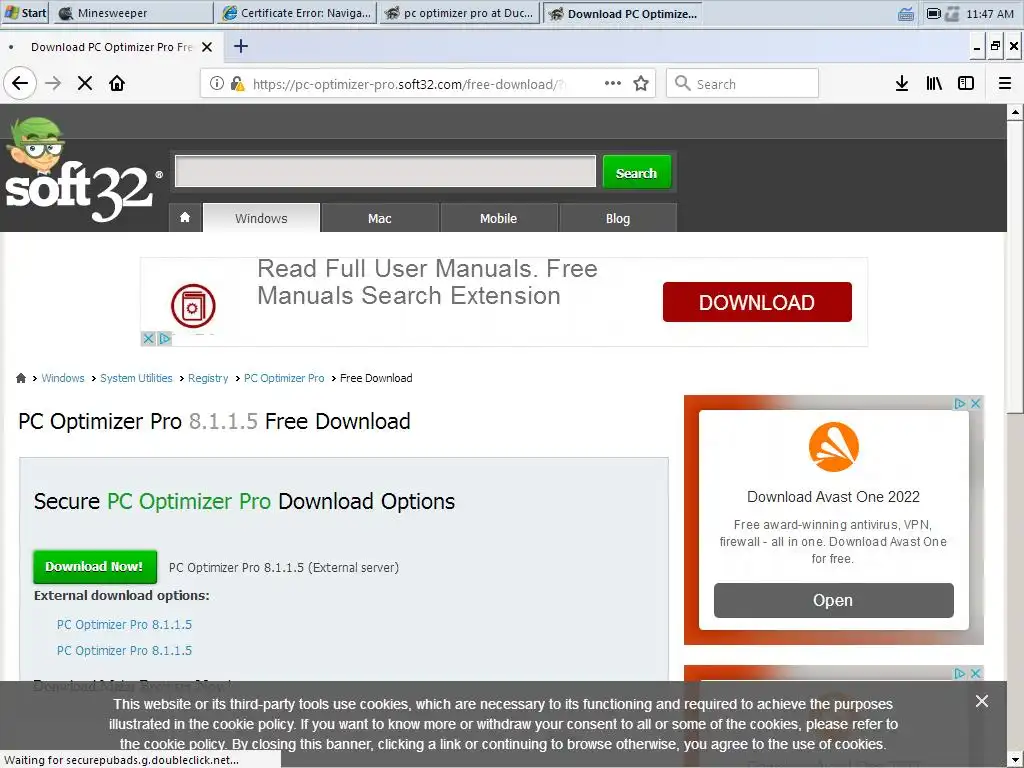Click the on-screen keyboard tray icon

click(905, 14)
